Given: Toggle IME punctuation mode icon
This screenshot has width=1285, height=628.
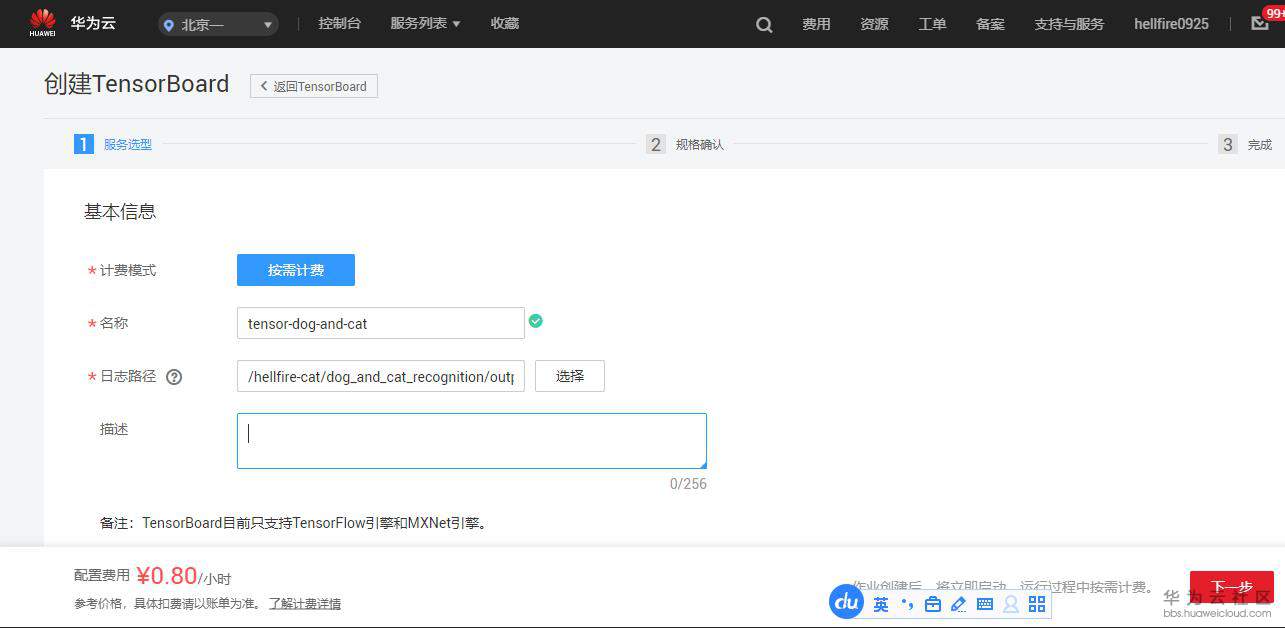Looking at the screenshot, I should 907,604.
